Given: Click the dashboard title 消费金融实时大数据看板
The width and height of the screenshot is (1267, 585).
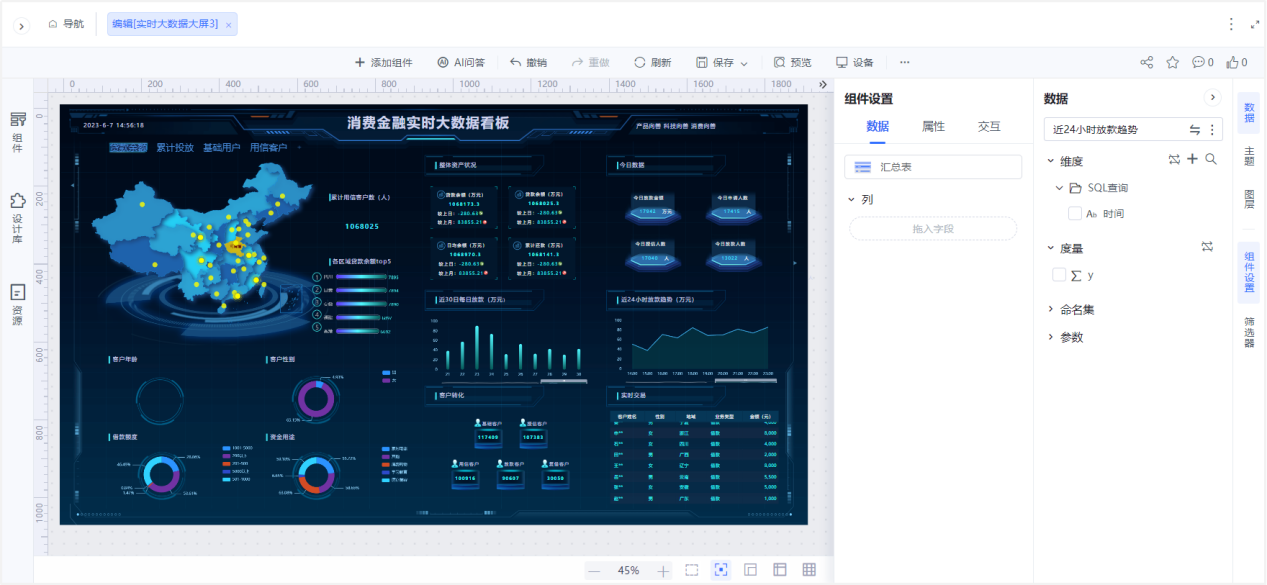Looking at the screenshot, I should click(428, 123).
